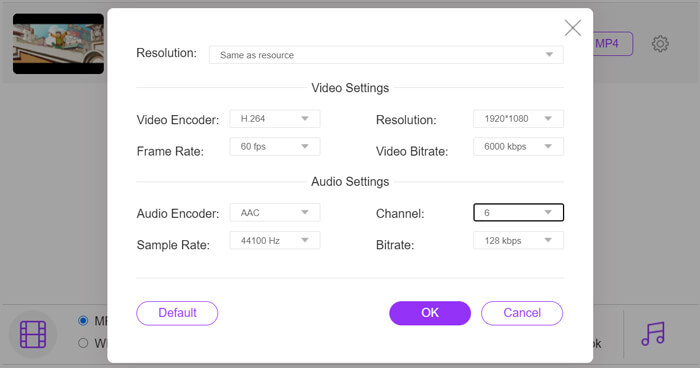Open the Sample Rate 44100 Hz dropdown

pyautogui.click(x=275, y=240)
